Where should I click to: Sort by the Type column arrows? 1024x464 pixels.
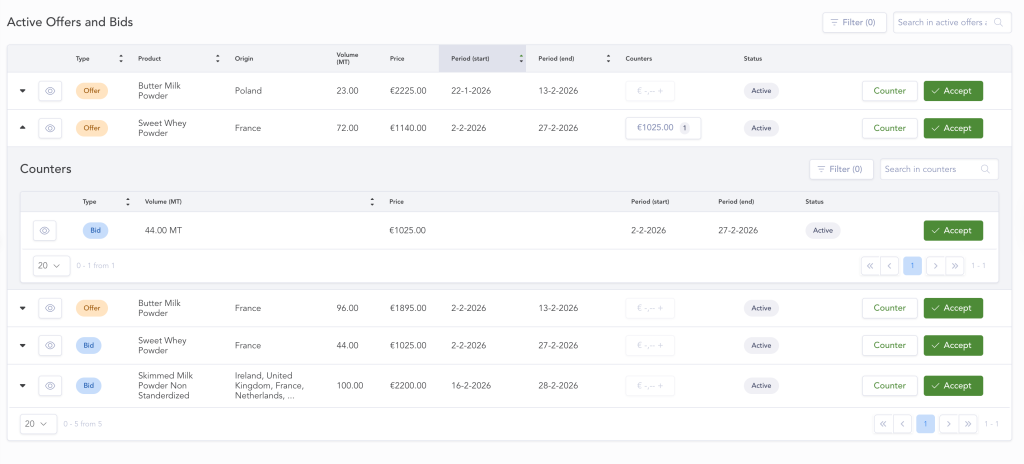(121, 58)
